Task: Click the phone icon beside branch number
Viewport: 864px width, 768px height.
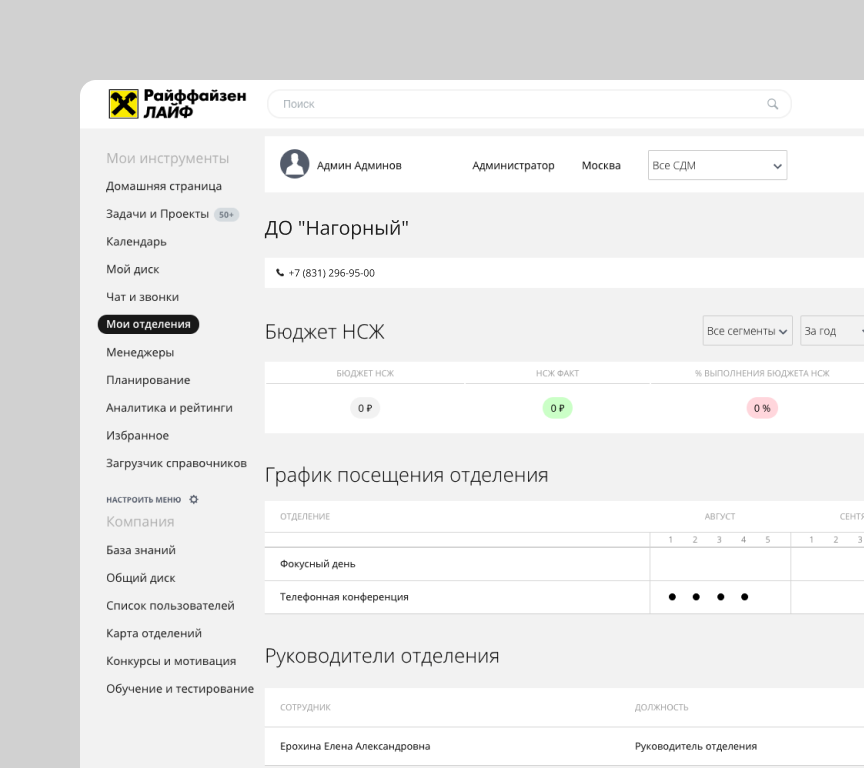Action: pyautogui.click(x=279, y=271)
